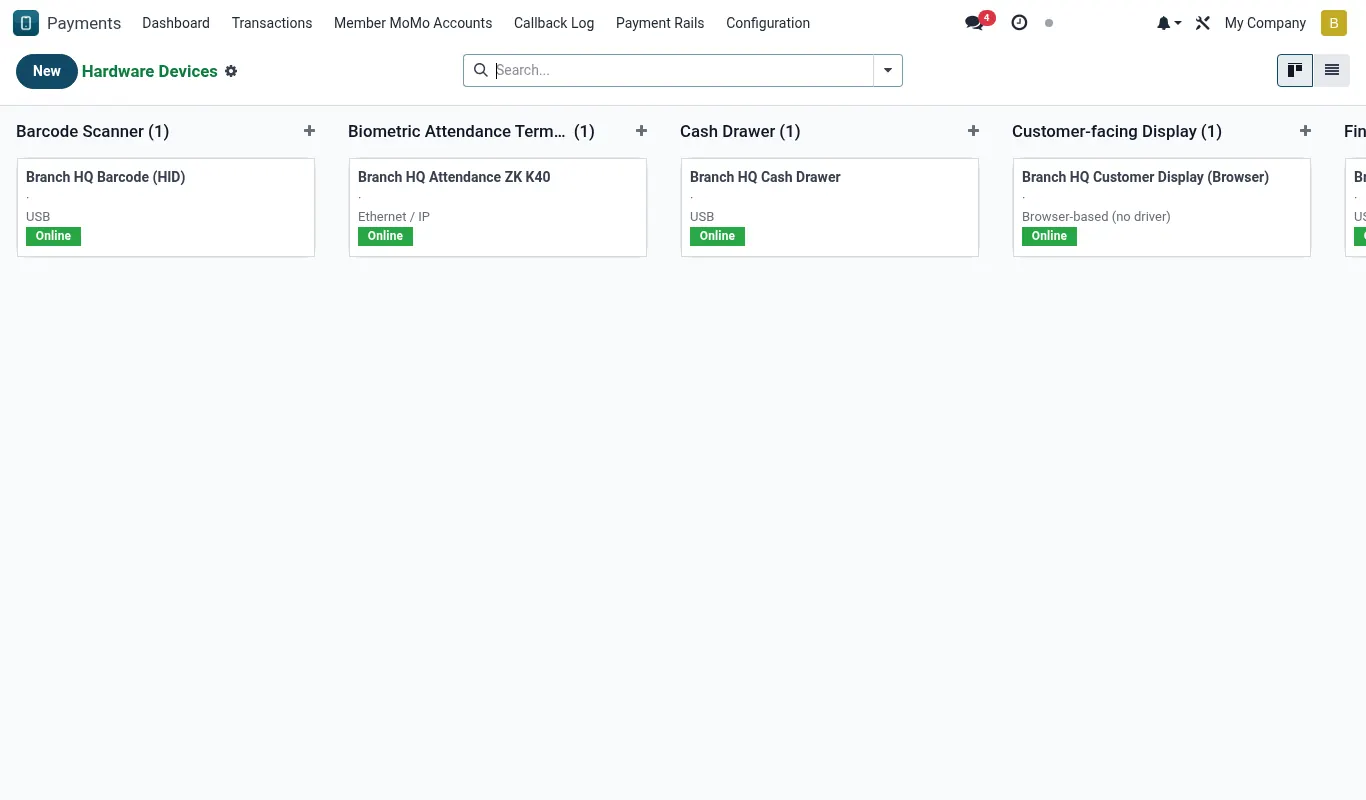Image resolution: width=1366 pixels, height=800 pixels.
Task: Expand the search options dropdown arrow
Action: pos(888,70)
